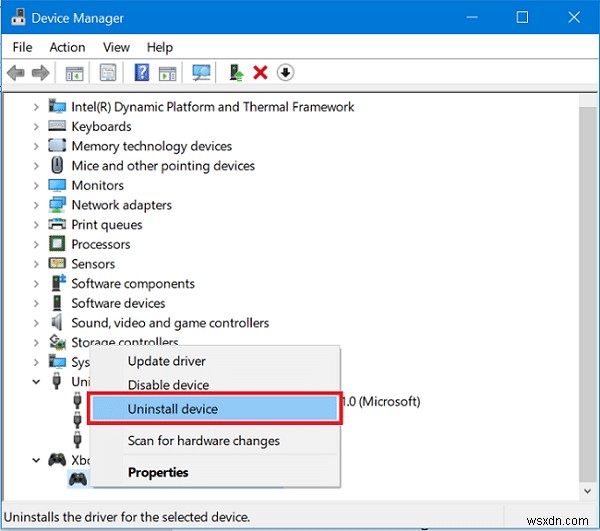Expand Intel(R) Dynamic Platform and Thermal Framework
This screenshot has height=531, width=600.
pyautogui.click(x=36, y=107)
